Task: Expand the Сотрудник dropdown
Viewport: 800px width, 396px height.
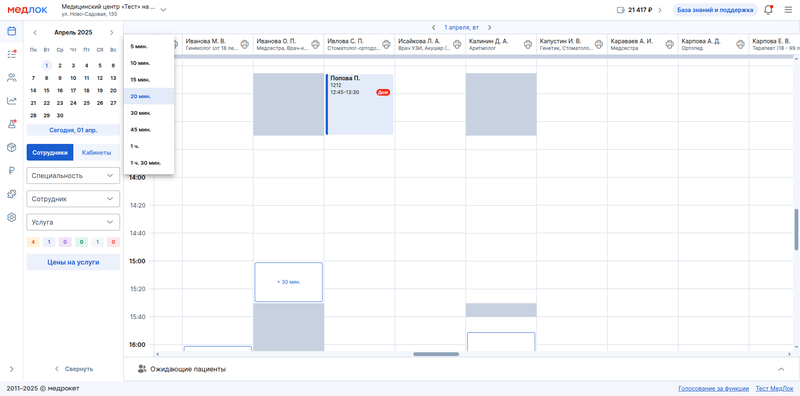Action: 73,199
